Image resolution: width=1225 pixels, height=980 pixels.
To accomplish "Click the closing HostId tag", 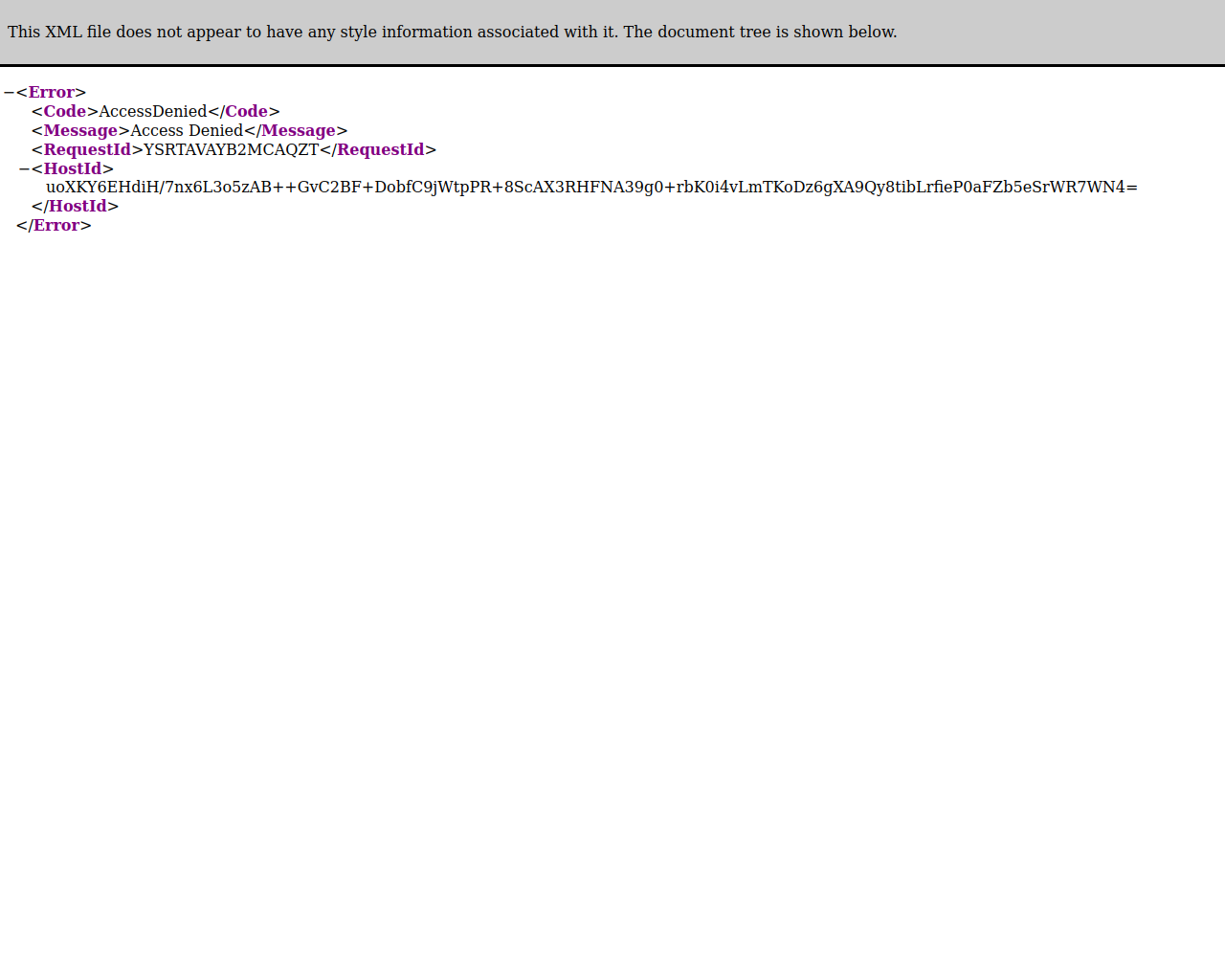I will (x=75, y=207).
